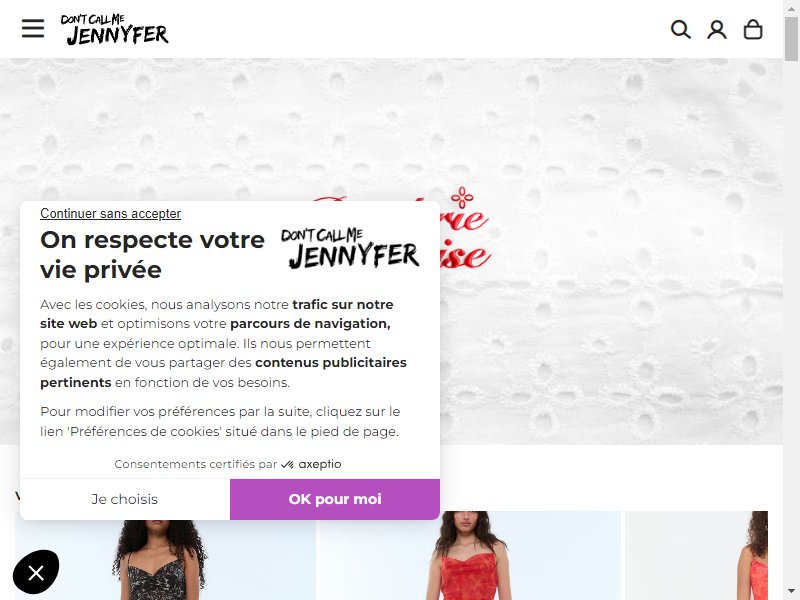800x600 pixels.
Task: Open the black floral dress product thumbnail
Action: coord(165,555)
